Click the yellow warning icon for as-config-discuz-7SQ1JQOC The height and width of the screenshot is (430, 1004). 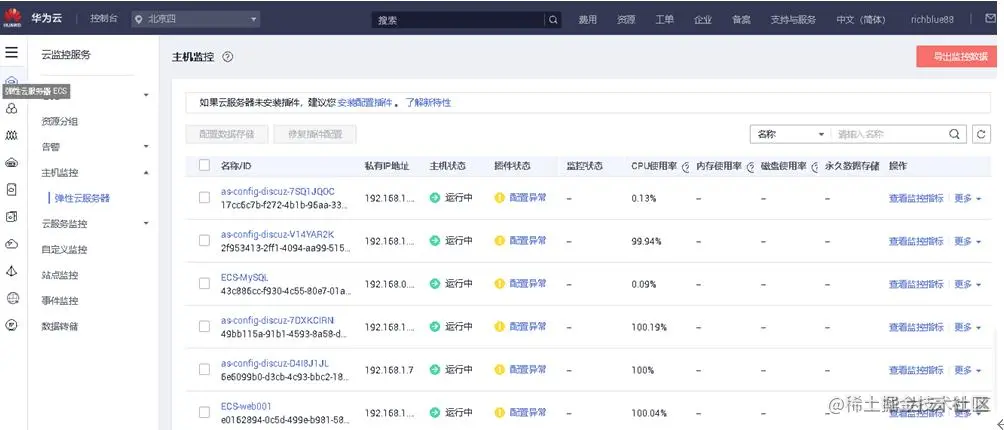500,198
